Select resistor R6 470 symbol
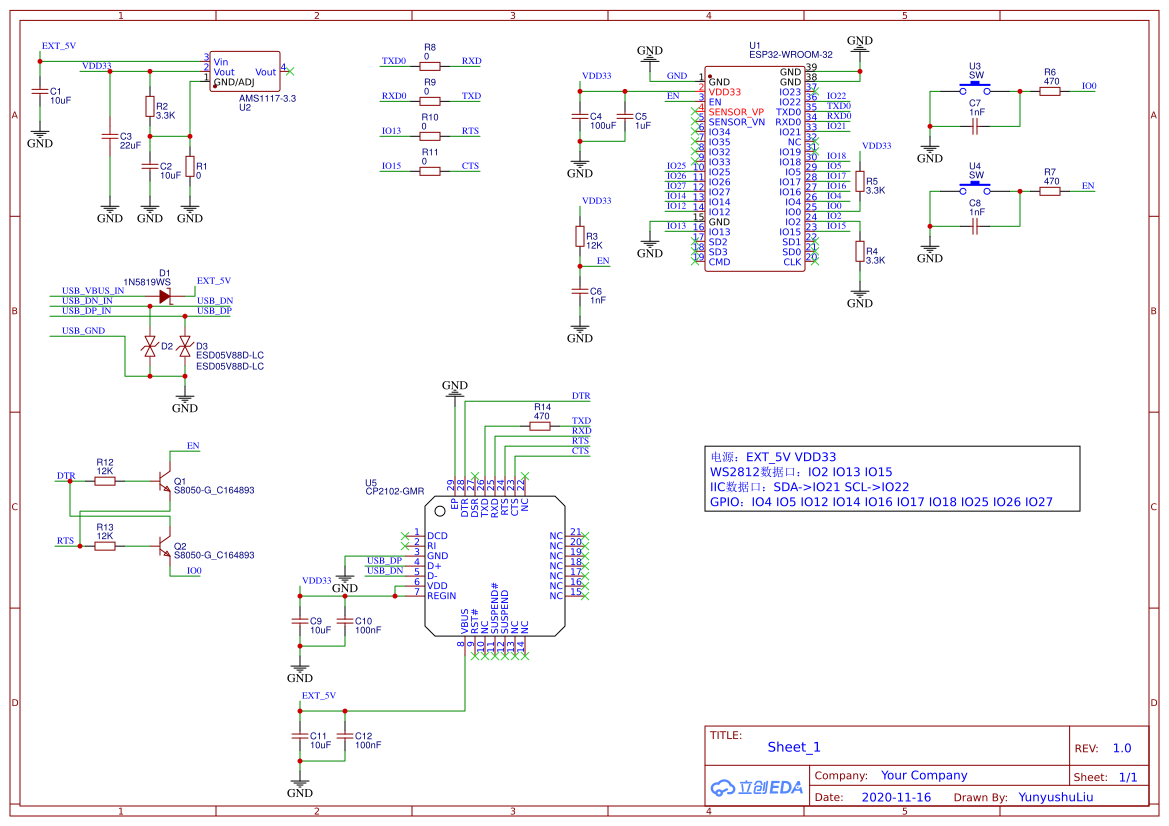The height and width of the screenshot is (826, 1169). coord(1050,91)
